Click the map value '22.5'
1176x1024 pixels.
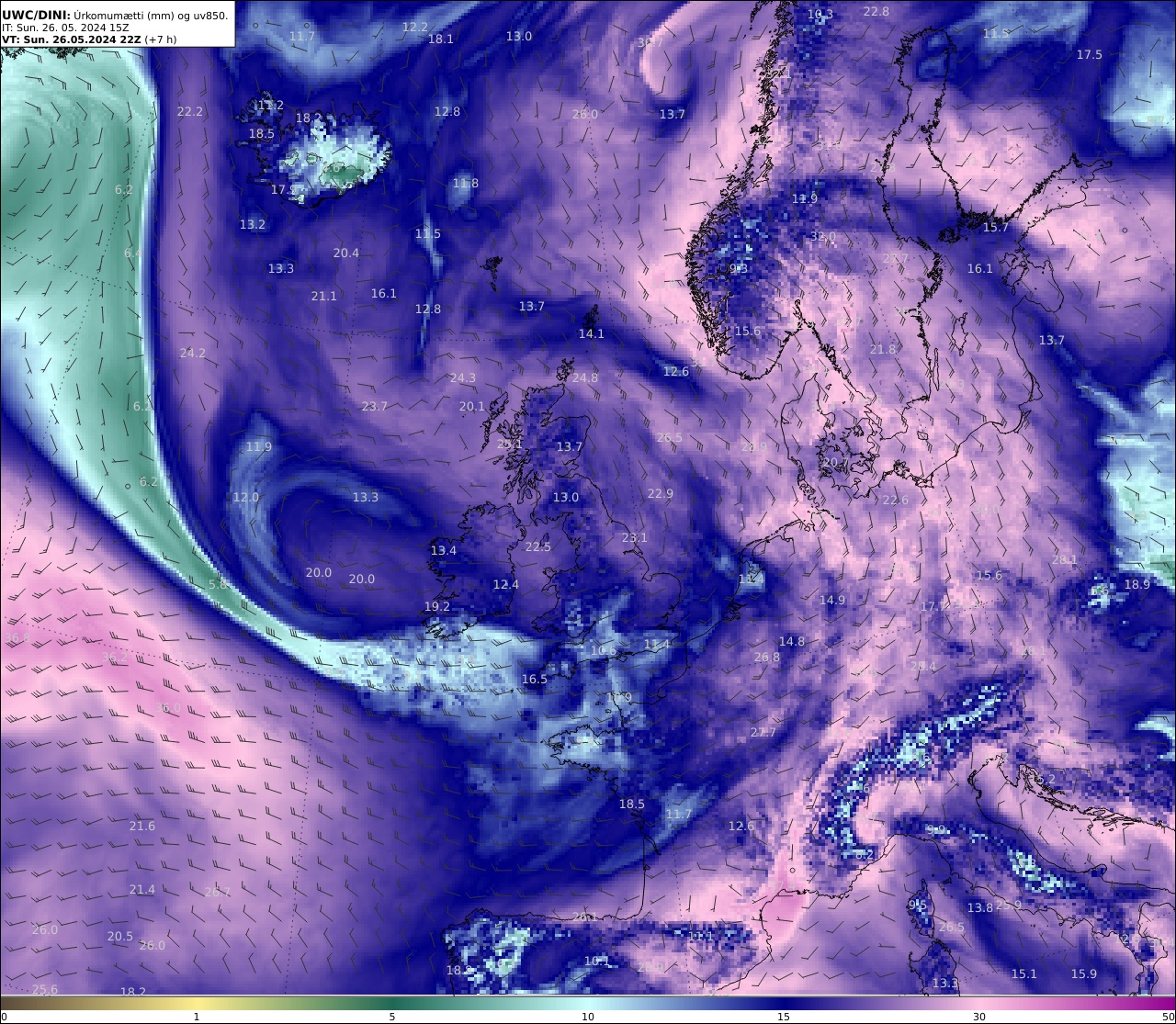pos(538,547)
